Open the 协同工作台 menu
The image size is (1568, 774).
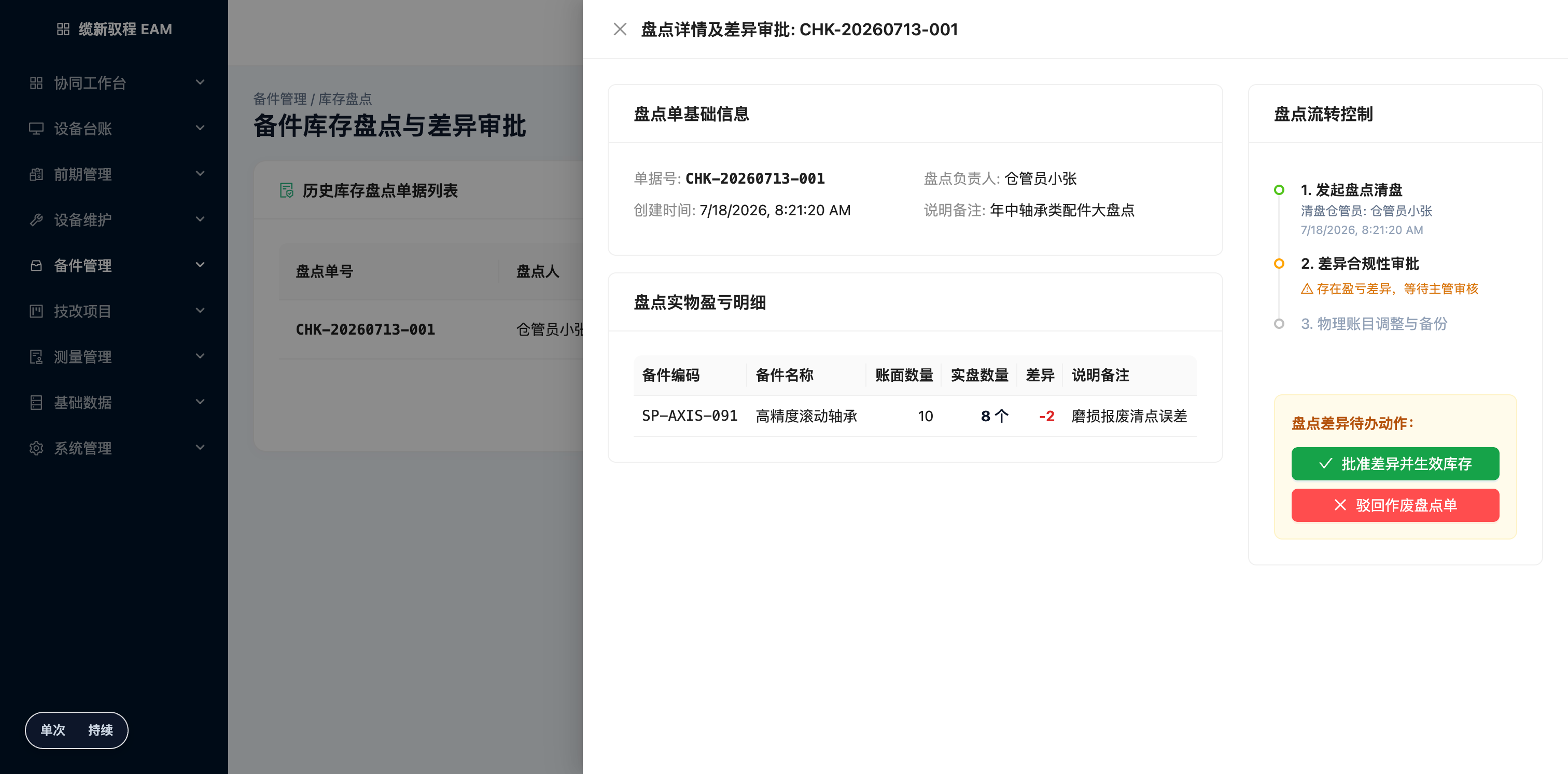[114, 83]
